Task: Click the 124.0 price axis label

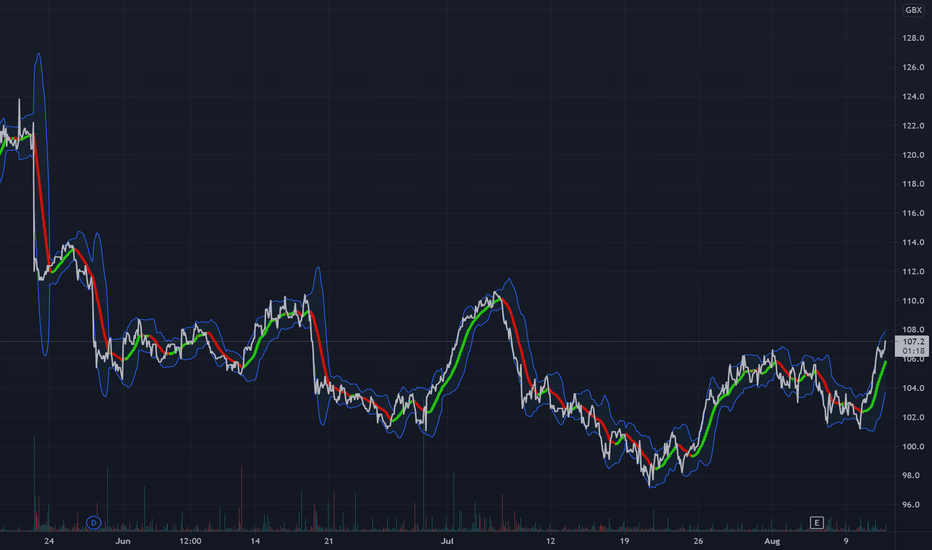Action: pos(913,96)
